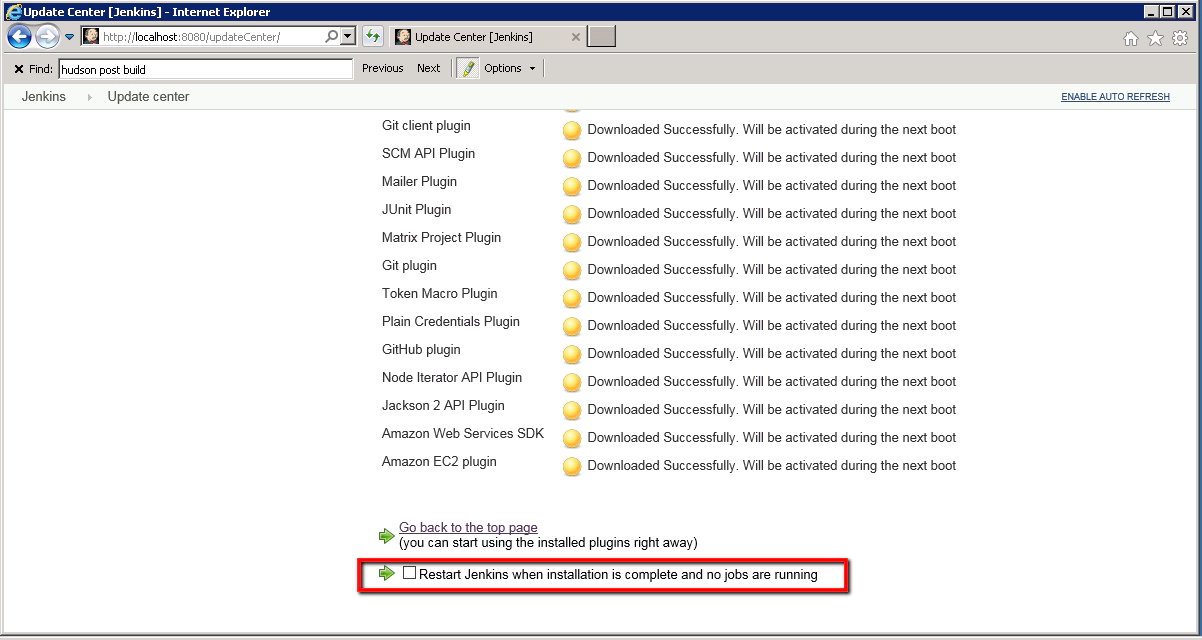Check Restart Jenkins when installation is complete
The height and width of the screenshot is (640, 1202).
(x=409, y=574)
